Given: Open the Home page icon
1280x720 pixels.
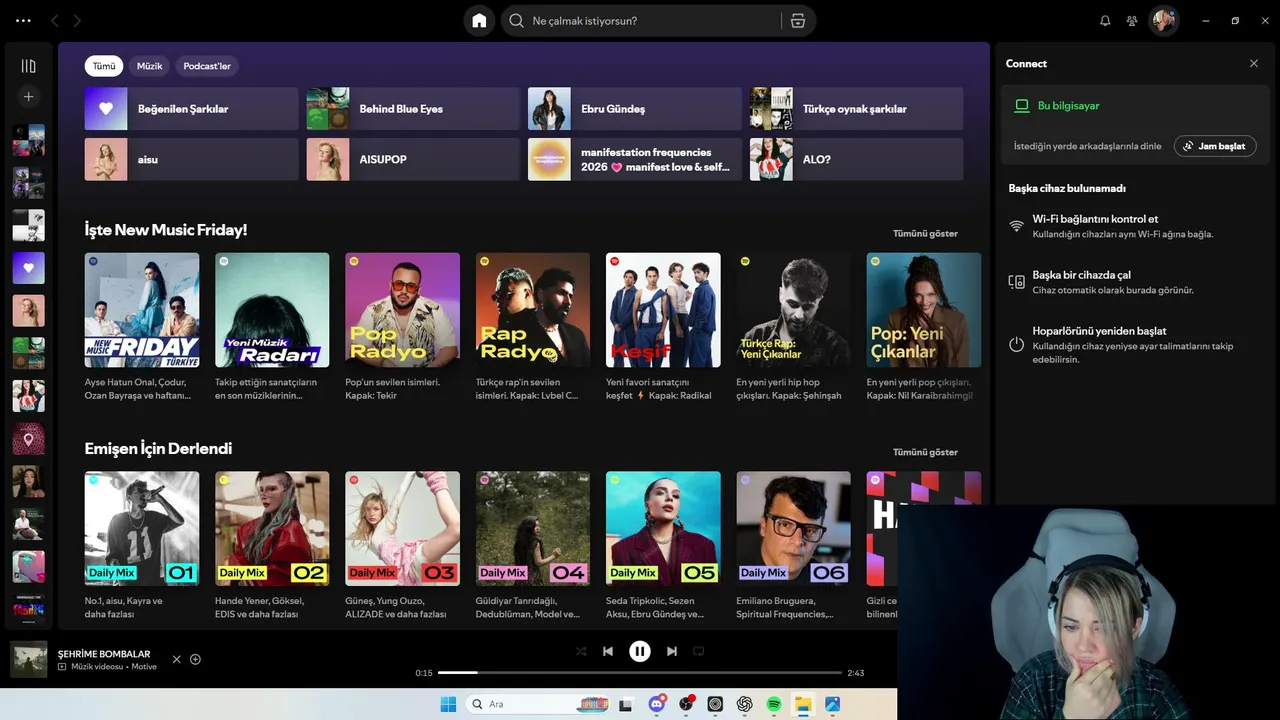Looking at the screenshot, I should (479, 21).
